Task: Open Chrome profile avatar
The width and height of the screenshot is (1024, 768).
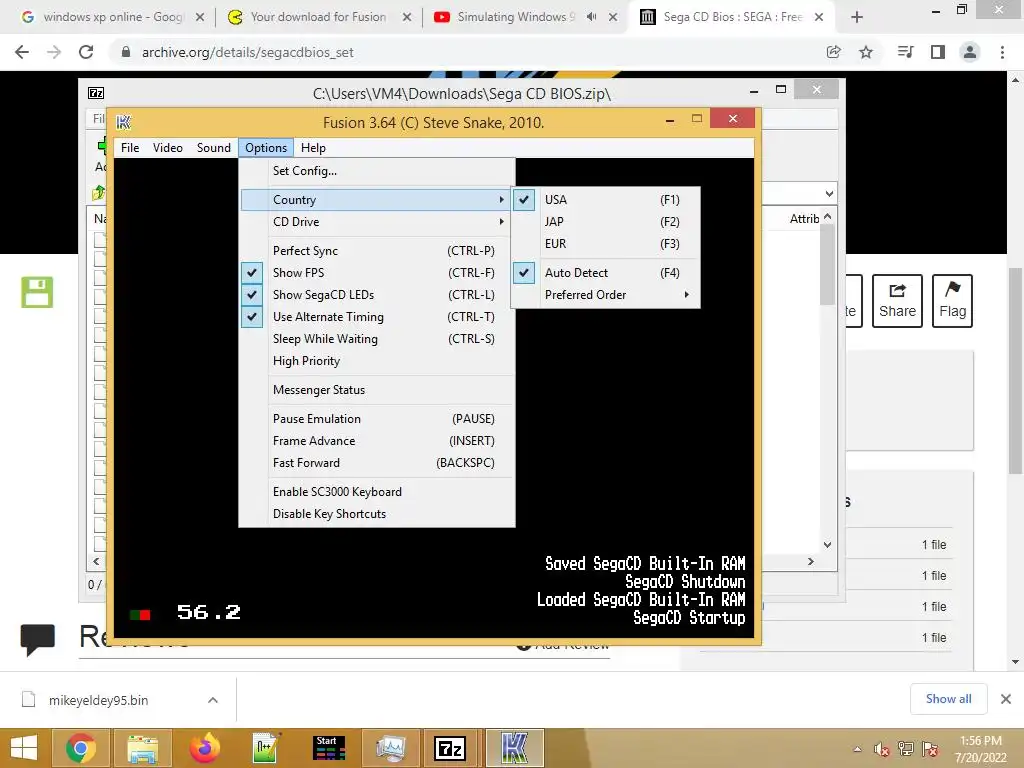Action: [x=970, y=52]
